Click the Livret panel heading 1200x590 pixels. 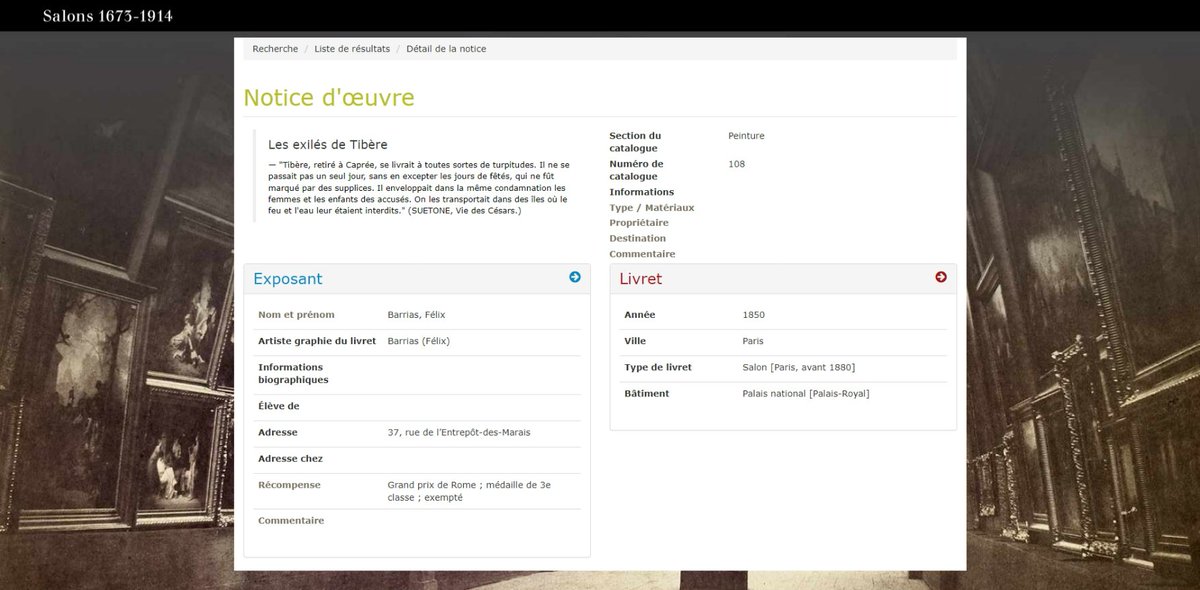pyautogui.click(x=640, y=279)
